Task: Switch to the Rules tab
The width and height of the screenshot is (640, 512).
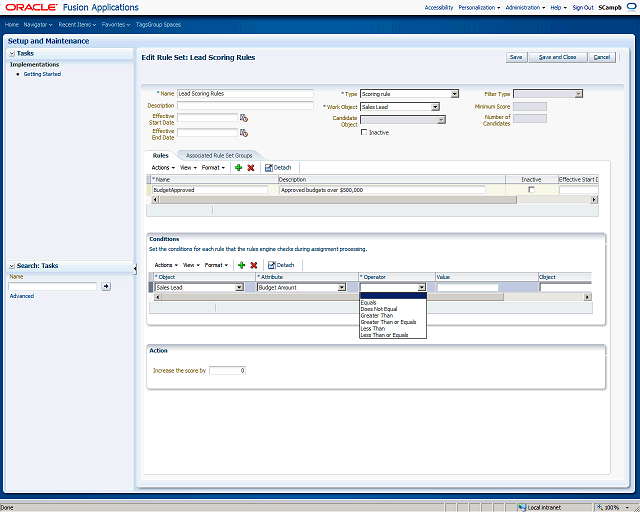Action: [160, 156]
